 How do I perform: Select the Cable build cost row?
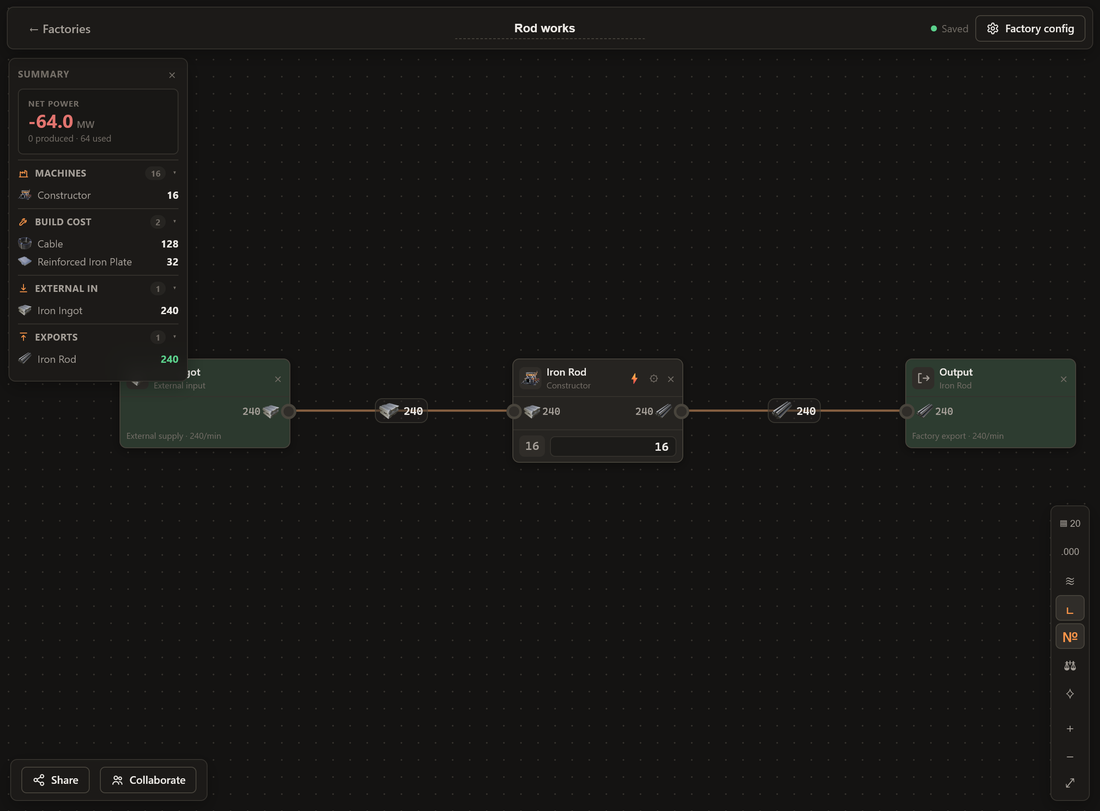click(98, 243)
